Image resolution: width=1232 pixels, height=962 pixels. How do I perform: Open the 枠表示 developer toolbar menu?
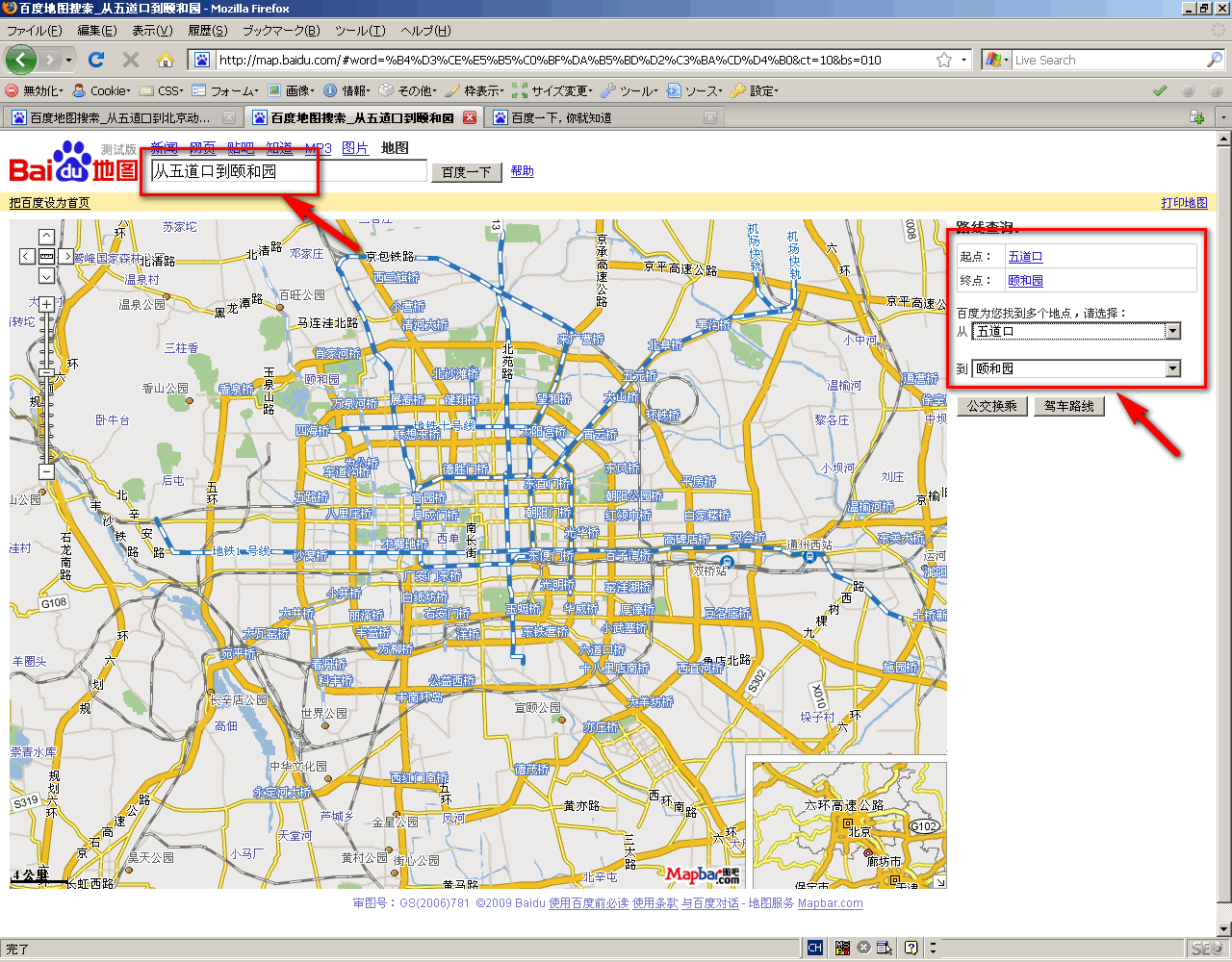(x=475, y=90)
